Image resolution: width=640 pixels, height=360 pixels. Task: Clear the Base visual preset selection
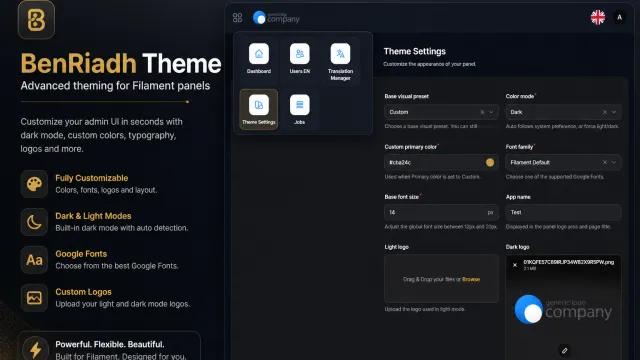click(x=482, y=112)
